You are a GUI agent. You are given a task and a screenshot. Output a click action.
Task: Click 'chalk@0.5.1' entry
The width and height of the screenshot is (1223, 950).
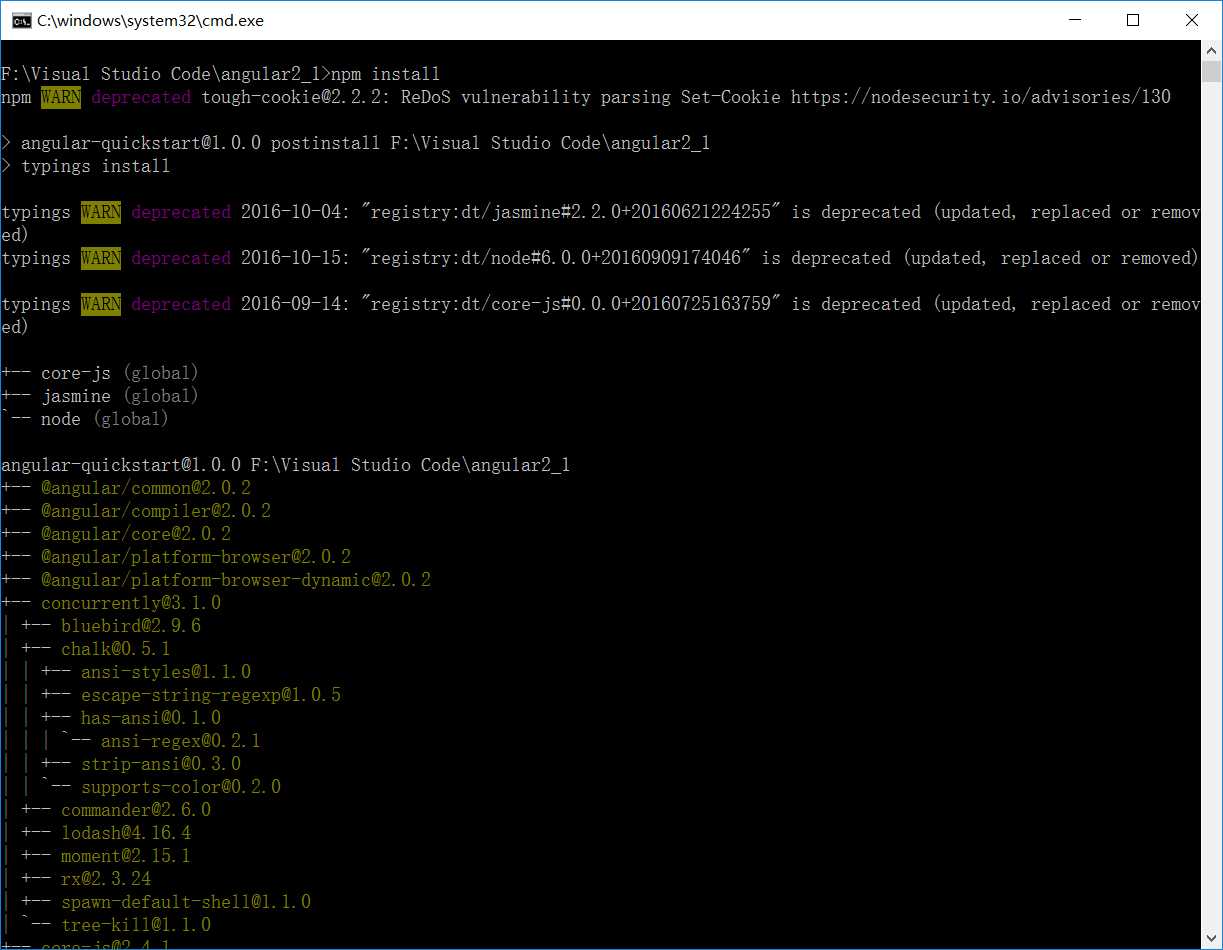coord(116,649)
